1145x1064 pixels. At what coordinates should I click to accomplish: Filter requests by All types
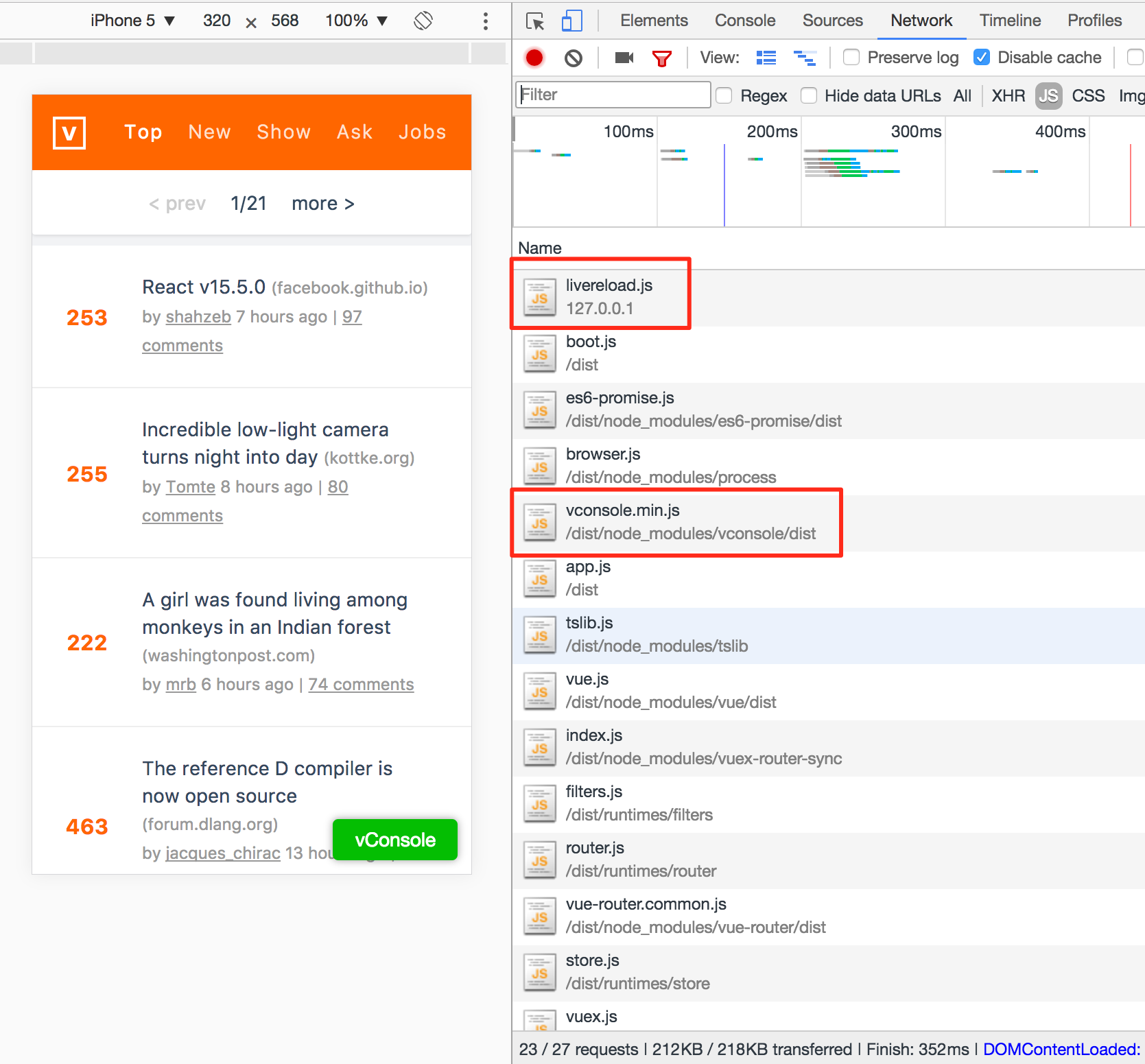(x=963, y=96)
